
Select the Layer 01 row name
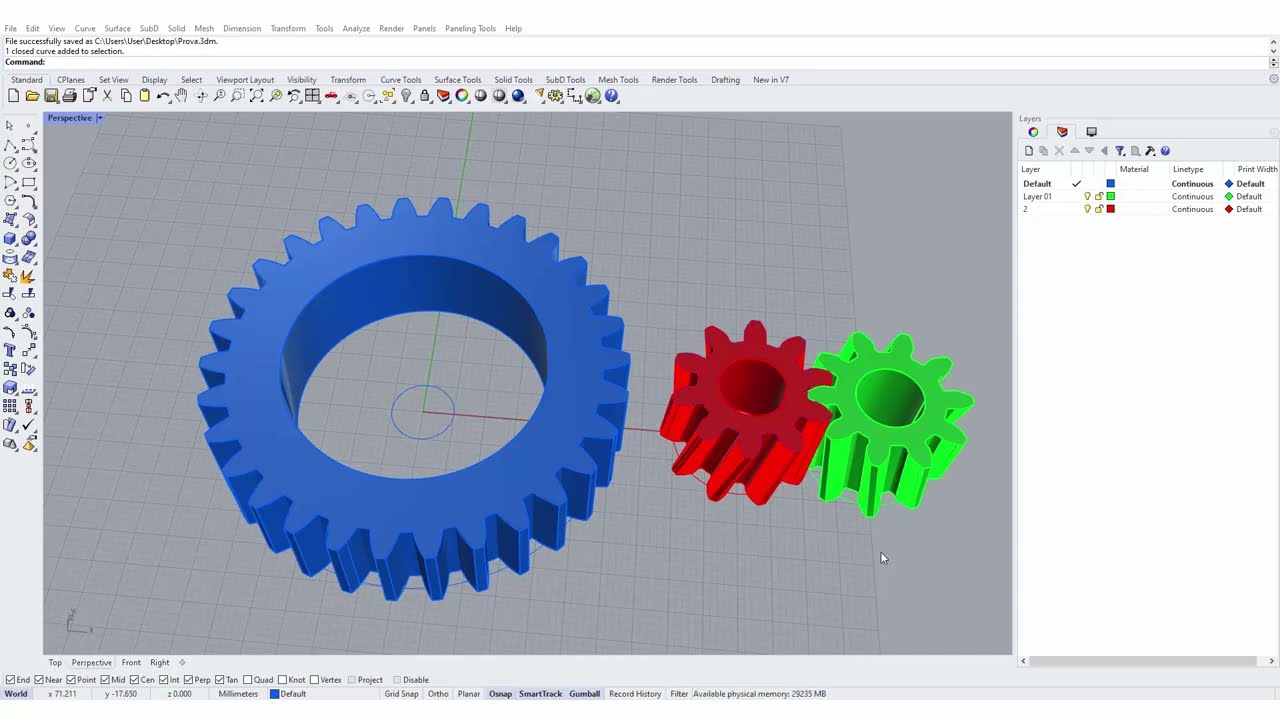pos(1037,197)
